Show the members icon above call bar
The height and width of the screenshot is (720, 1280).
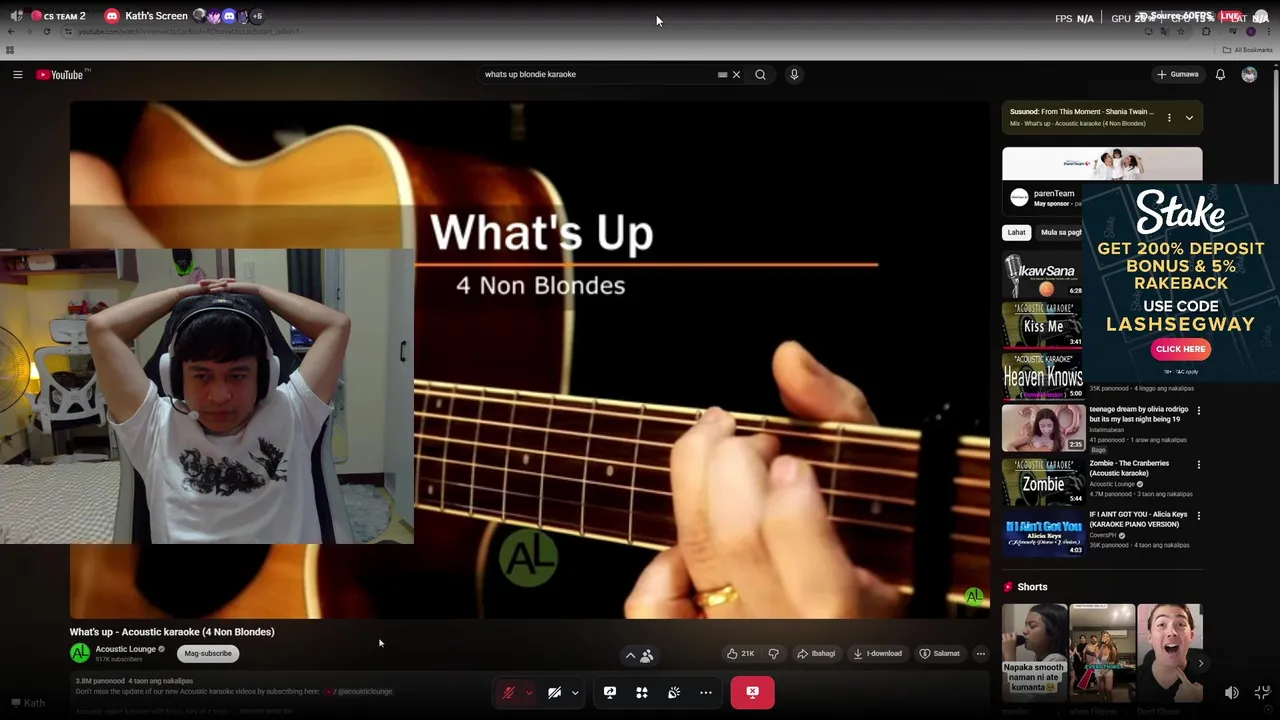point(647,656)
